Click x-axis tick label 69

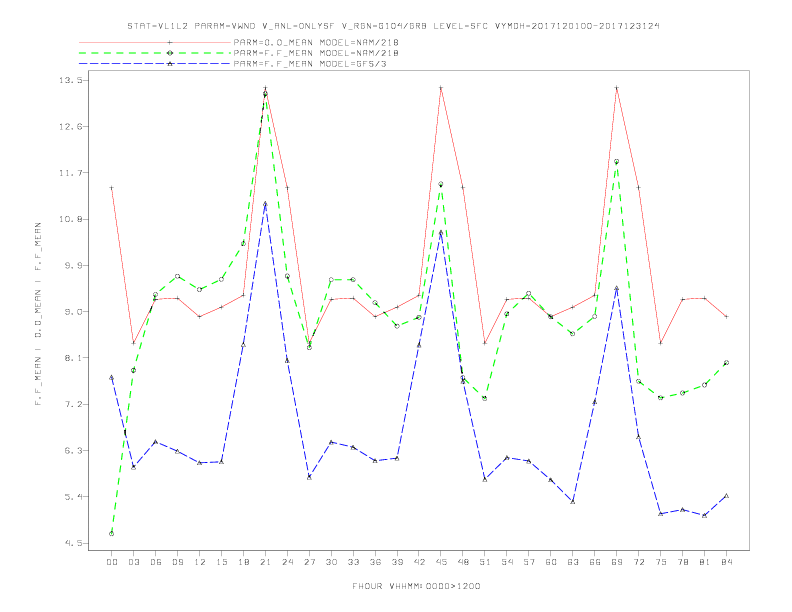(x=617, y=562)
